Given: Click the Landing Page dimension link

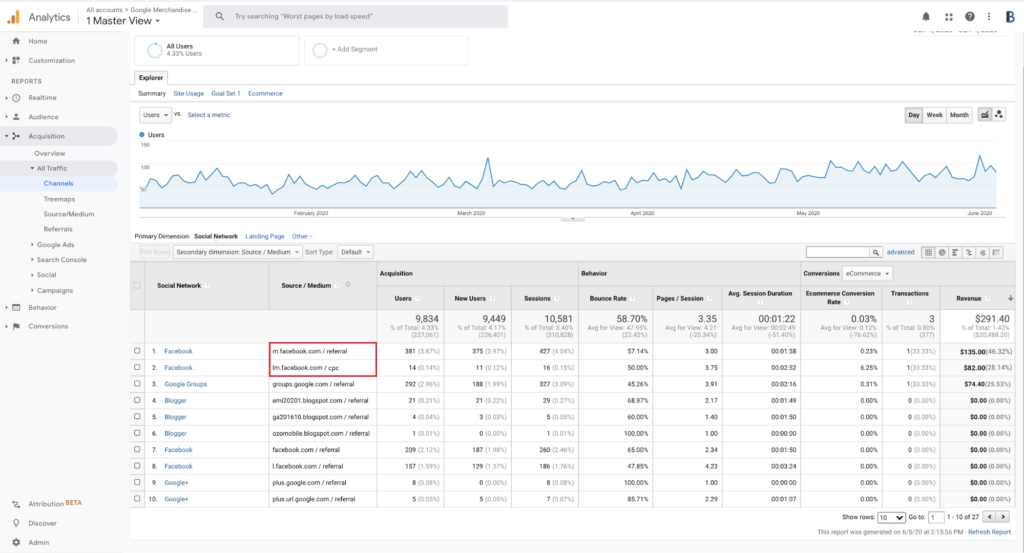Looking at the screenshot, I should click(264, 236).
